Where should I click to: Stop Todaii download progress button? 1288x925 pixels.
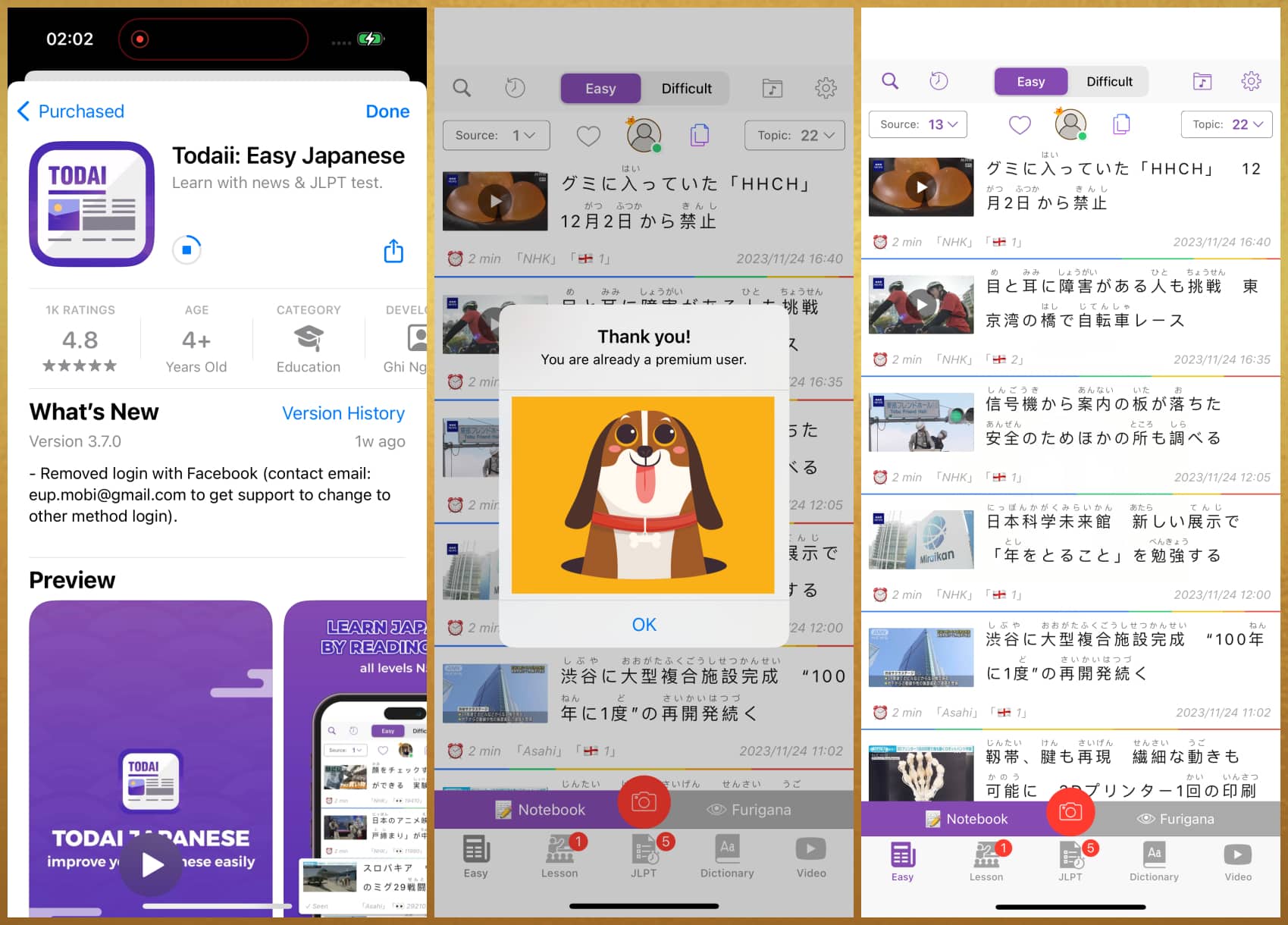(x=186, y=249)
